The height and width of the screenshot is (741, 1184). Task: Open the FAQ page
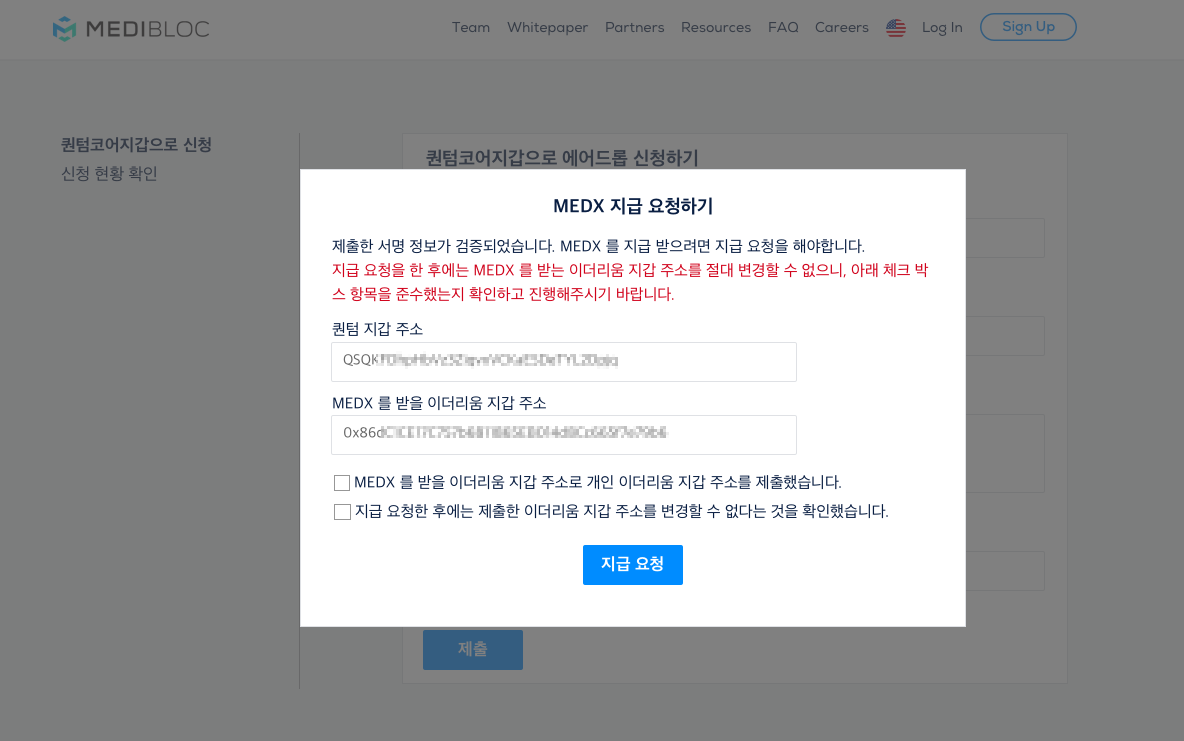783,27
